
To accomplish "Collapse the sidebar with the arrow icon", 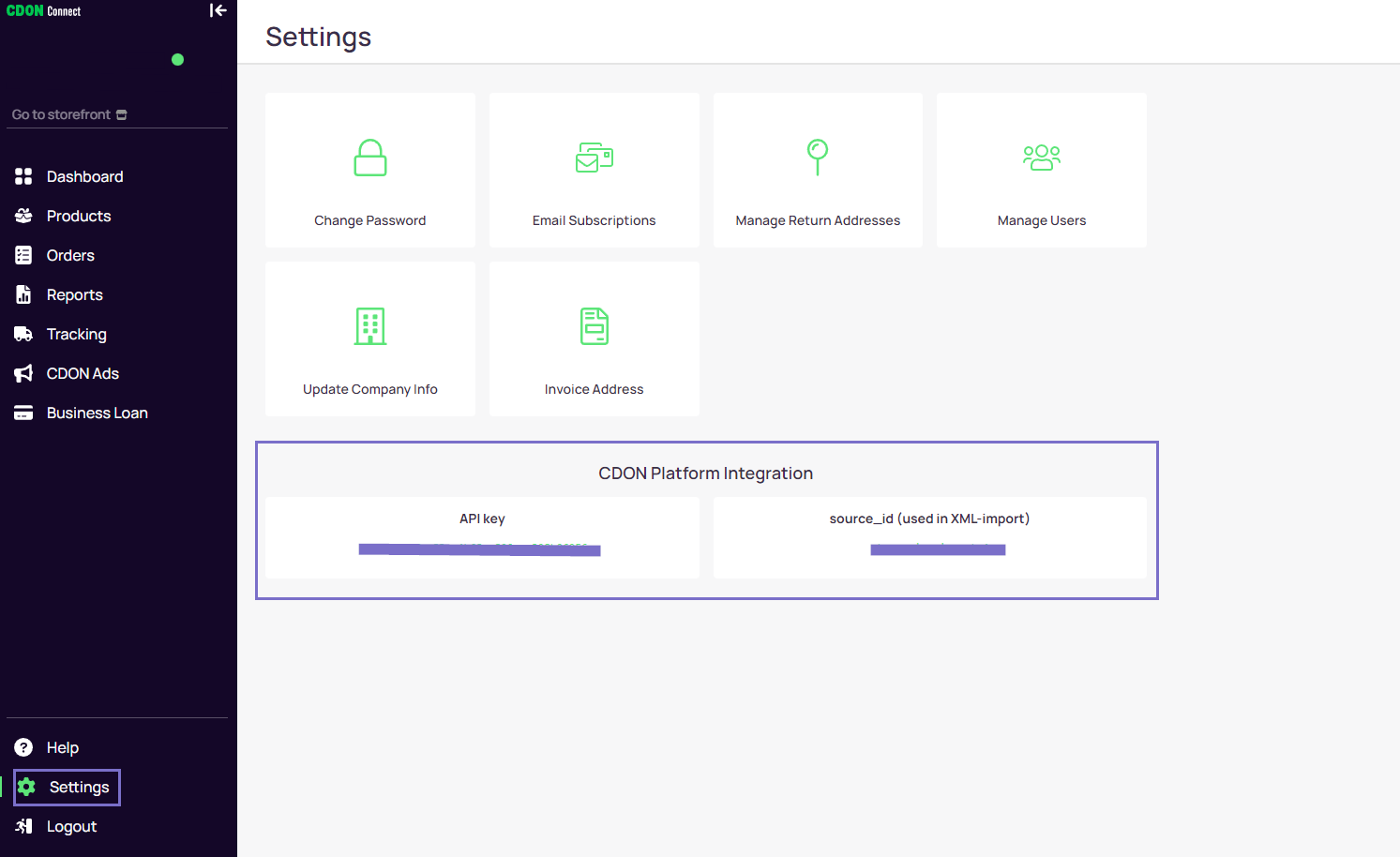I will pos(218,10).
